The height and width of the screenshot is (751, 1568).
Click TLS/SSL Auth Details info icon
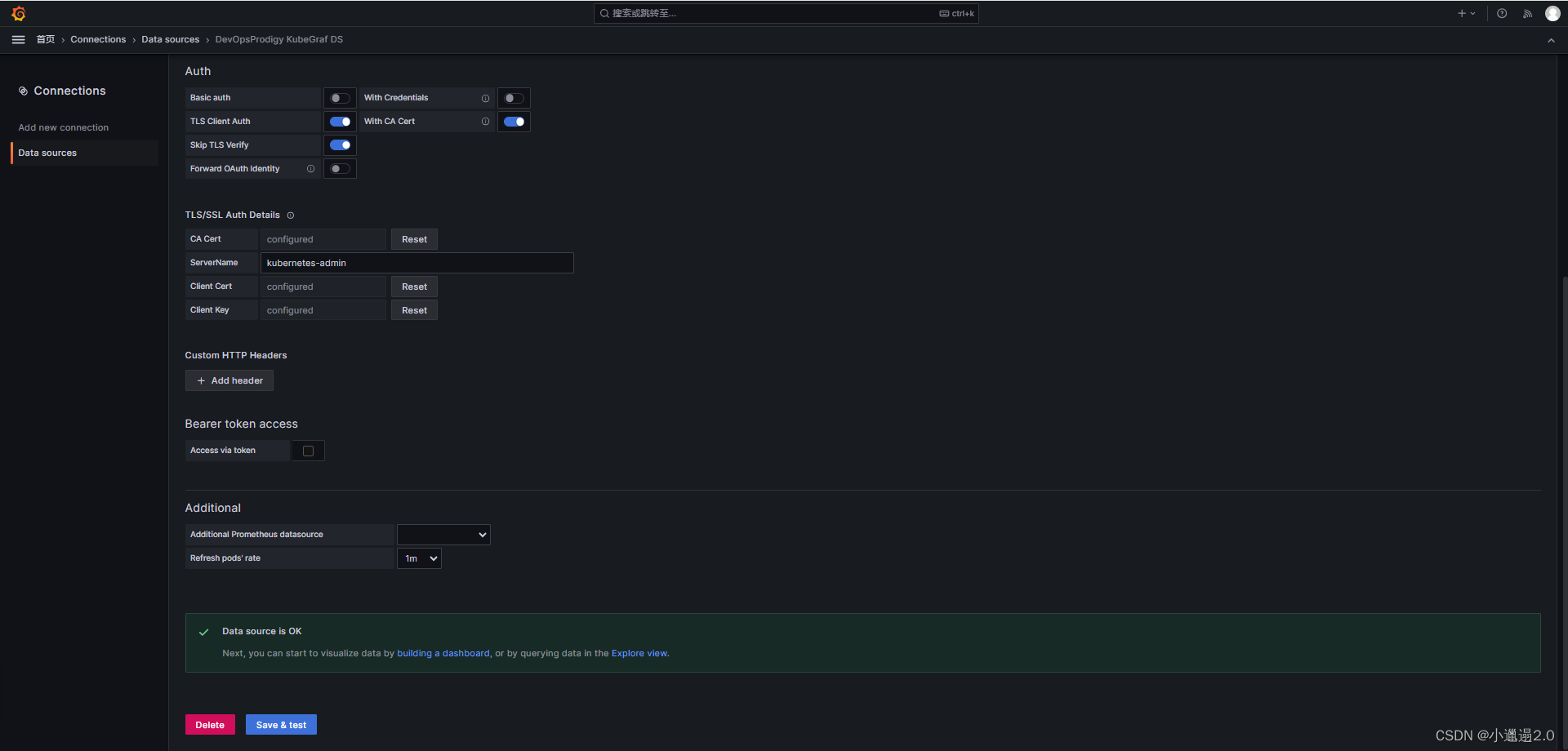291,216
